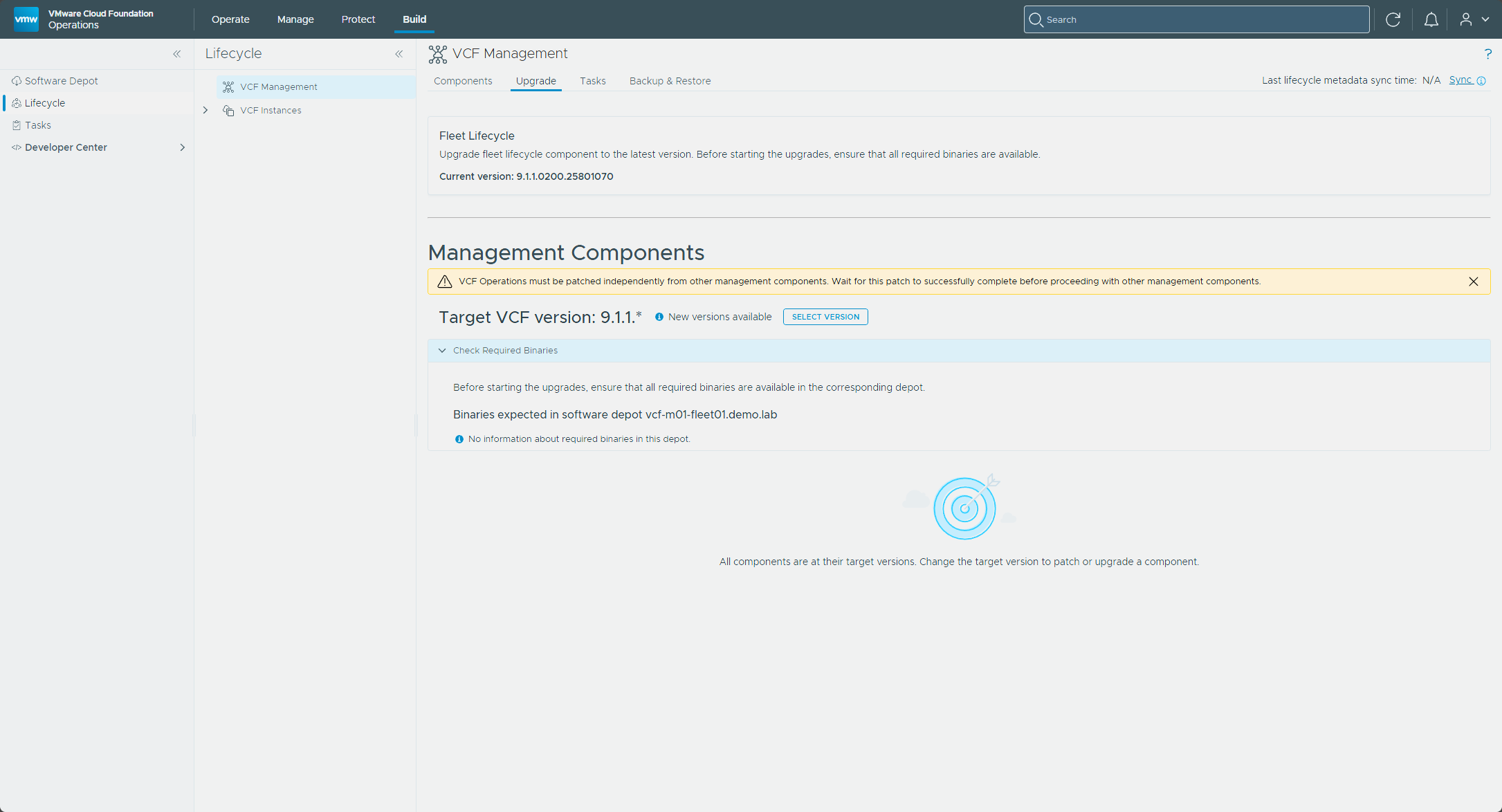1502x812 pixels.
Task: Open the Manage menu
Action: 295,19
